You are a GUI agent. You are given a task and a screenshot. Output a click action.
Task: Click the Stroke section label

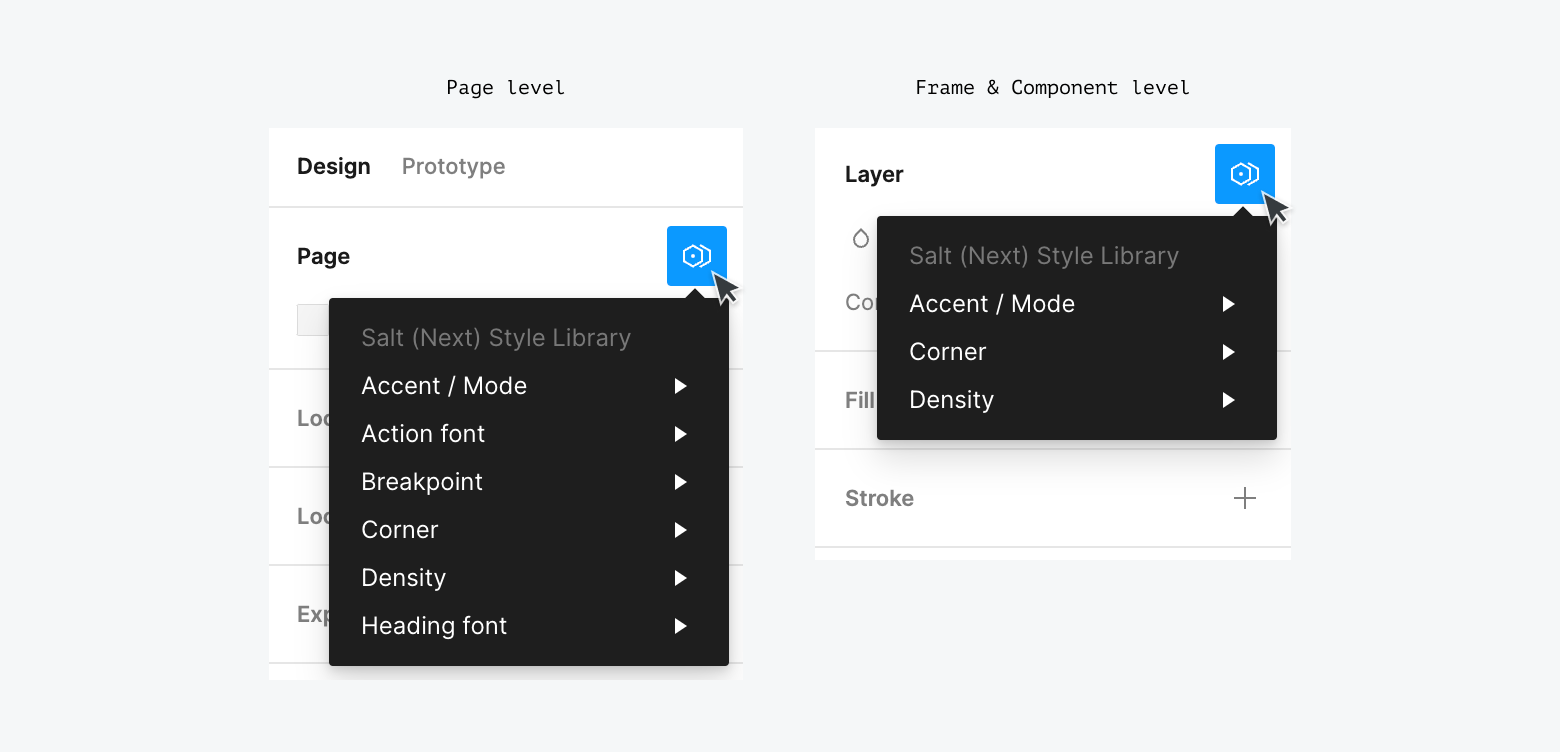pos(879,498)
